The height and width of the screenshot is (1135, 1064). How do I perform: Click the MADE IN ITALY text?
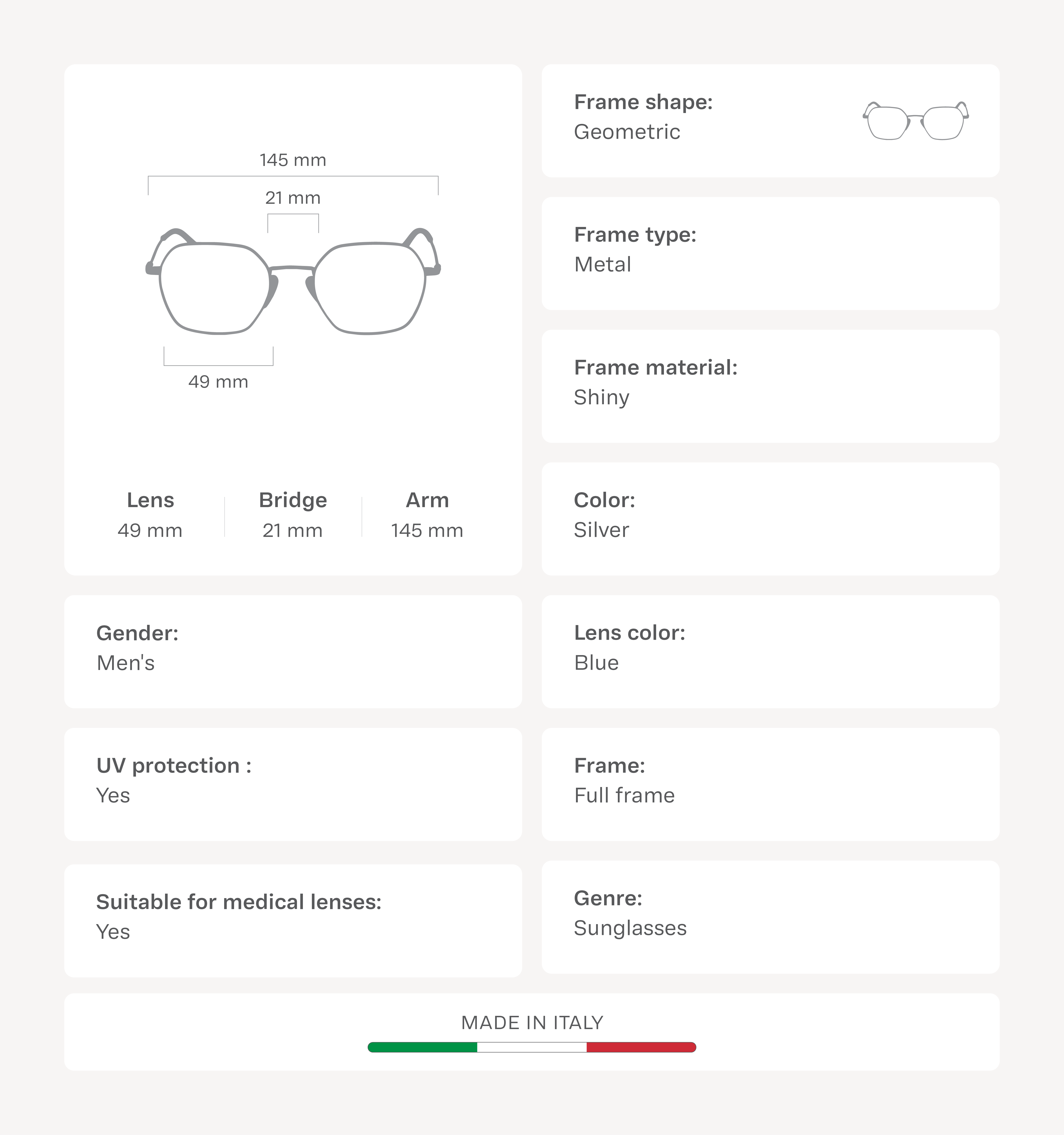click(532, 1022)
